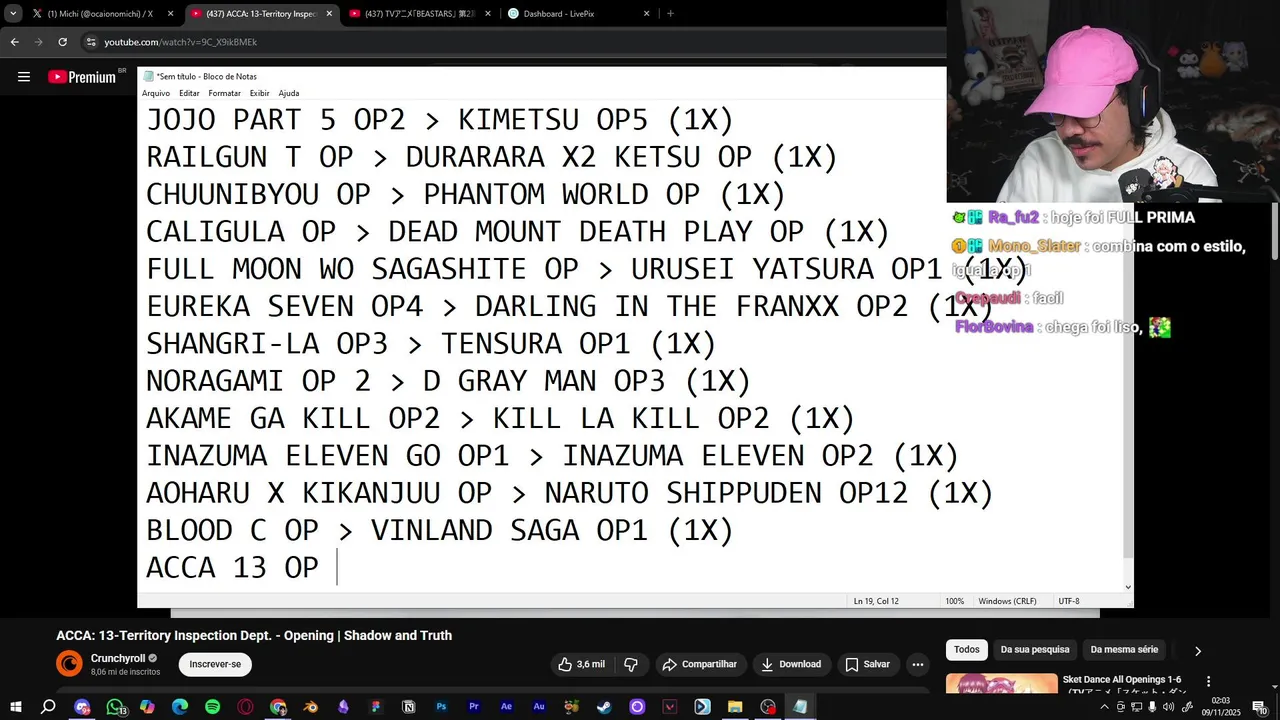This screenshot has width=1280, height=720.
Task: Open the Crunchyroll channel name link
Action: coord(118,658)
